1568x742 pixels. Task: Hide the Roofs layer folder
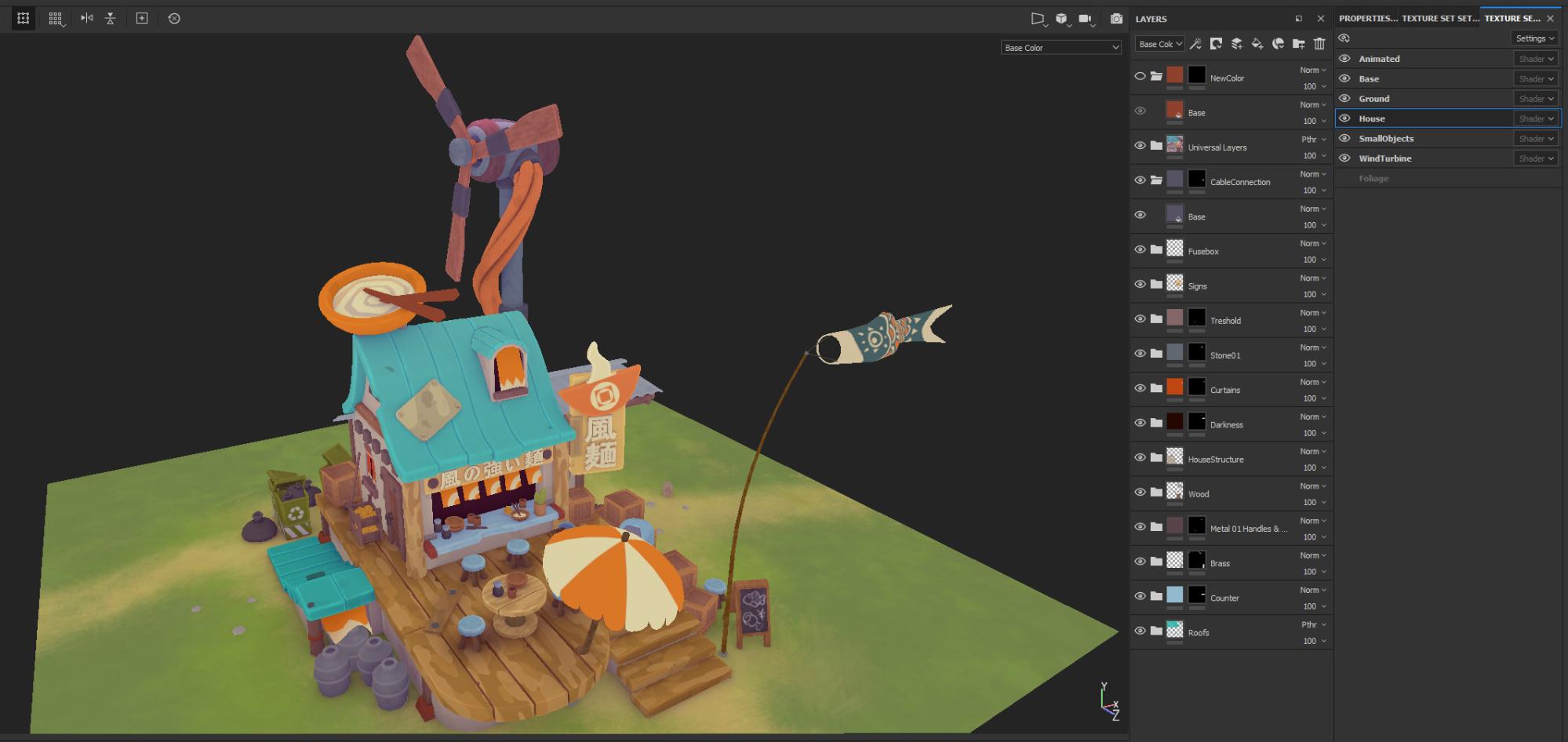1140,631
